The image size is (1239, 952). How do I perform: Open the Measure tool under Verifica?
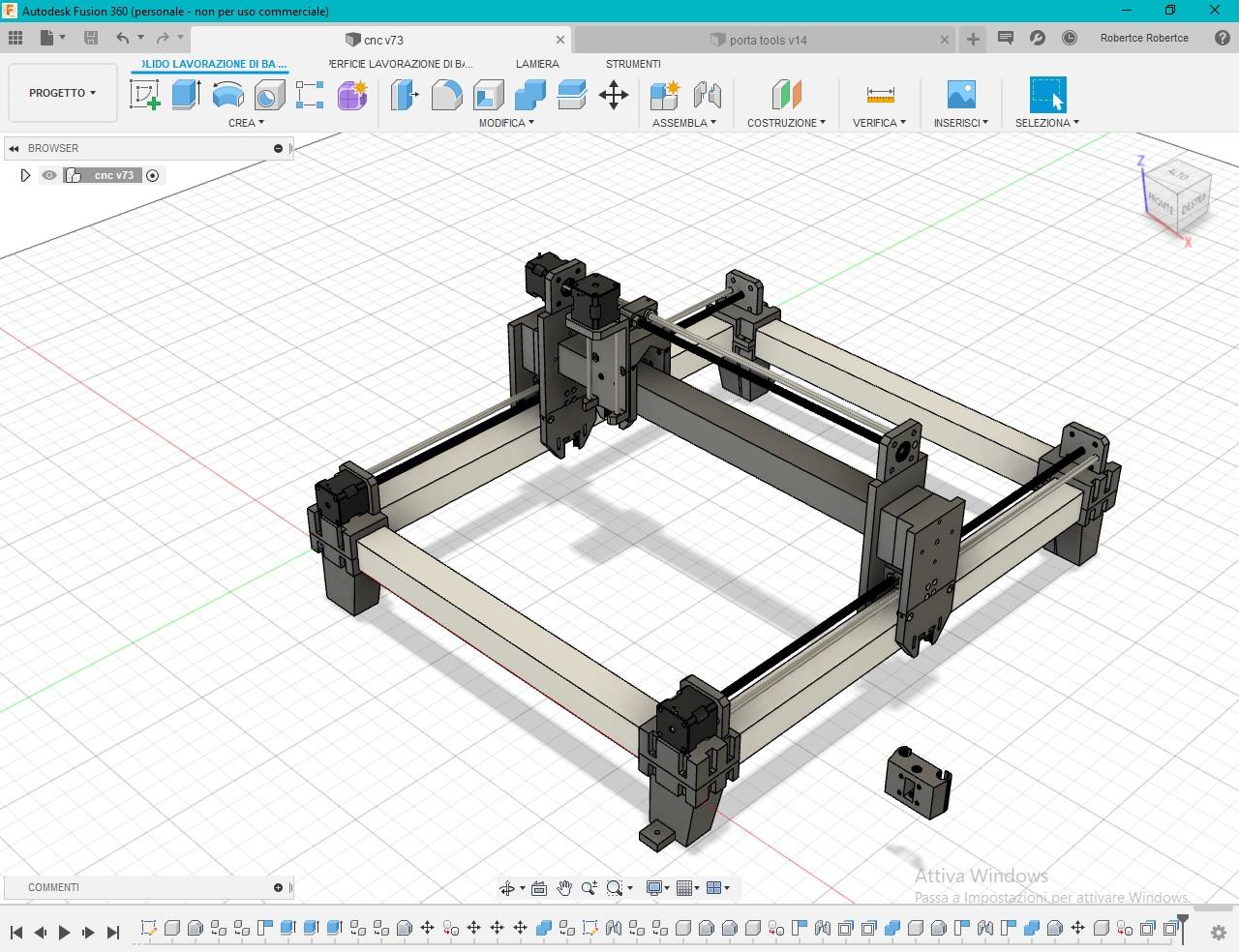coord(880,95)
